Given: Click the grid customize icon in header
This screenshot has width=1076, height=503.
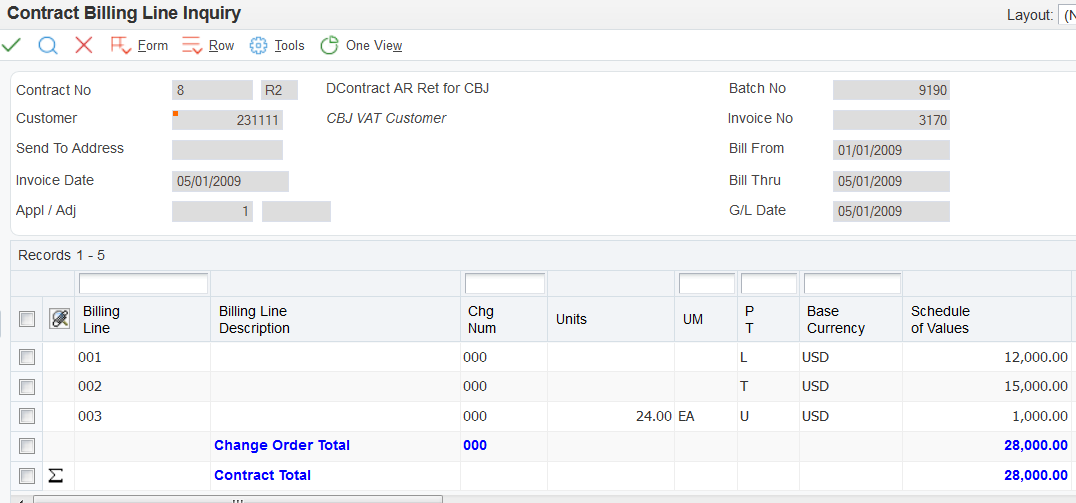Looking at the screenshot, I should click(x=60, y=319).
